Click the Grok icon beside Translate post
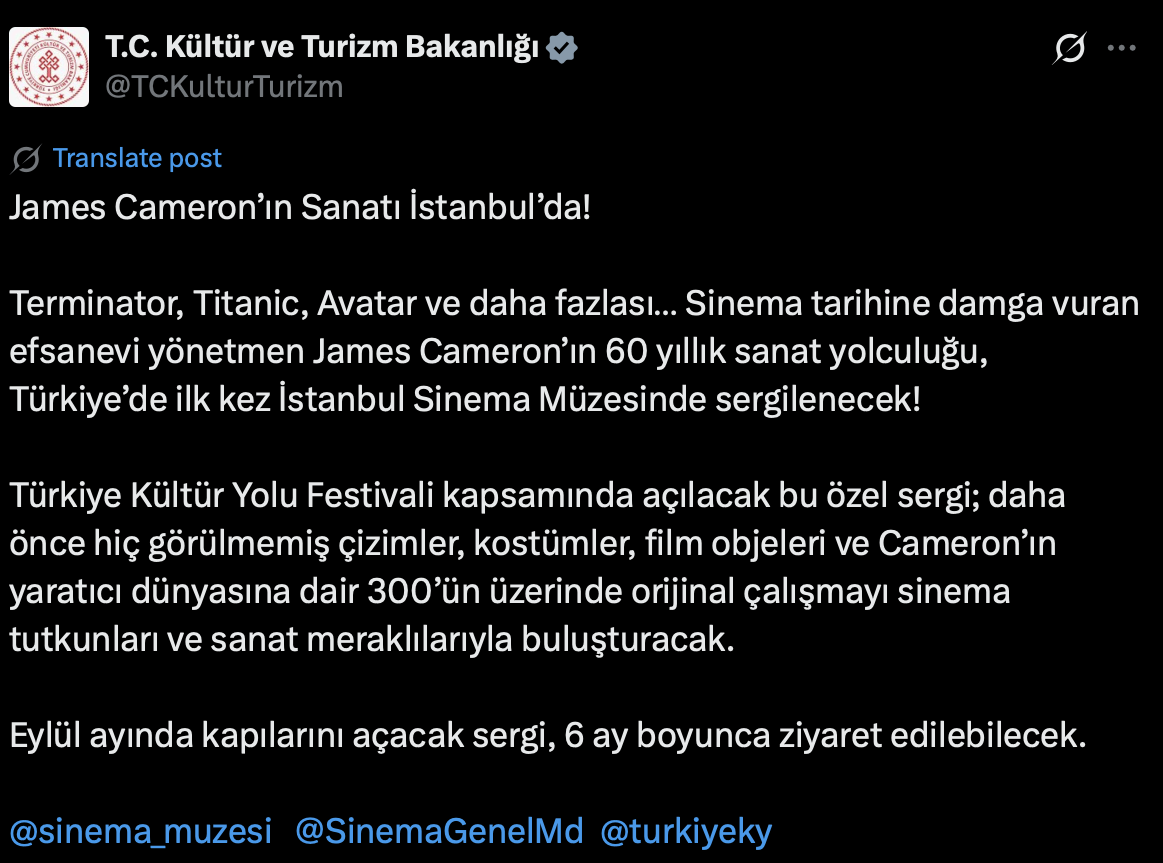1163x863 pixels. pos(26,159)
